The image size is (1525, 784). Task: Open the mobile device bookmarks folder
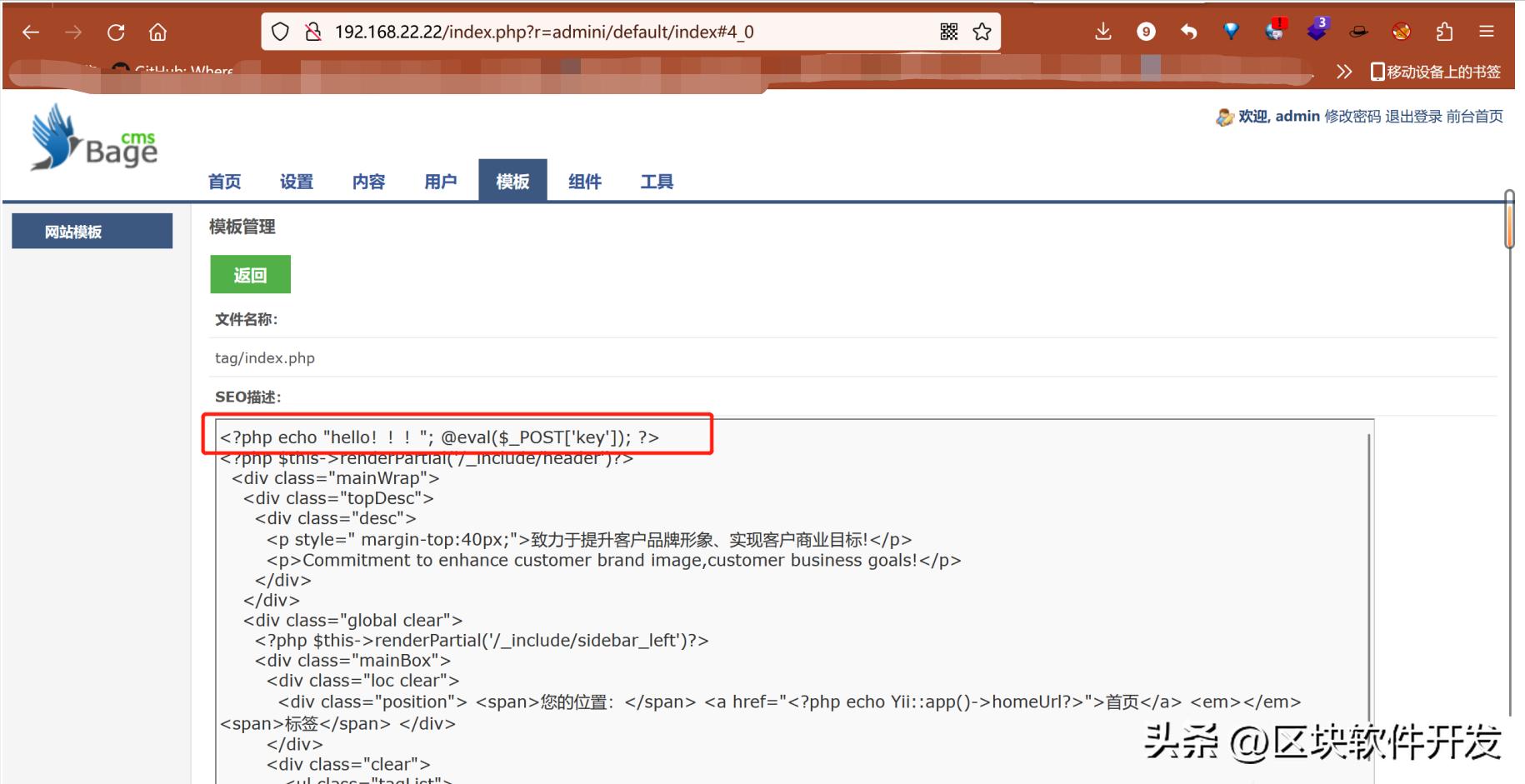point(1436,72)
